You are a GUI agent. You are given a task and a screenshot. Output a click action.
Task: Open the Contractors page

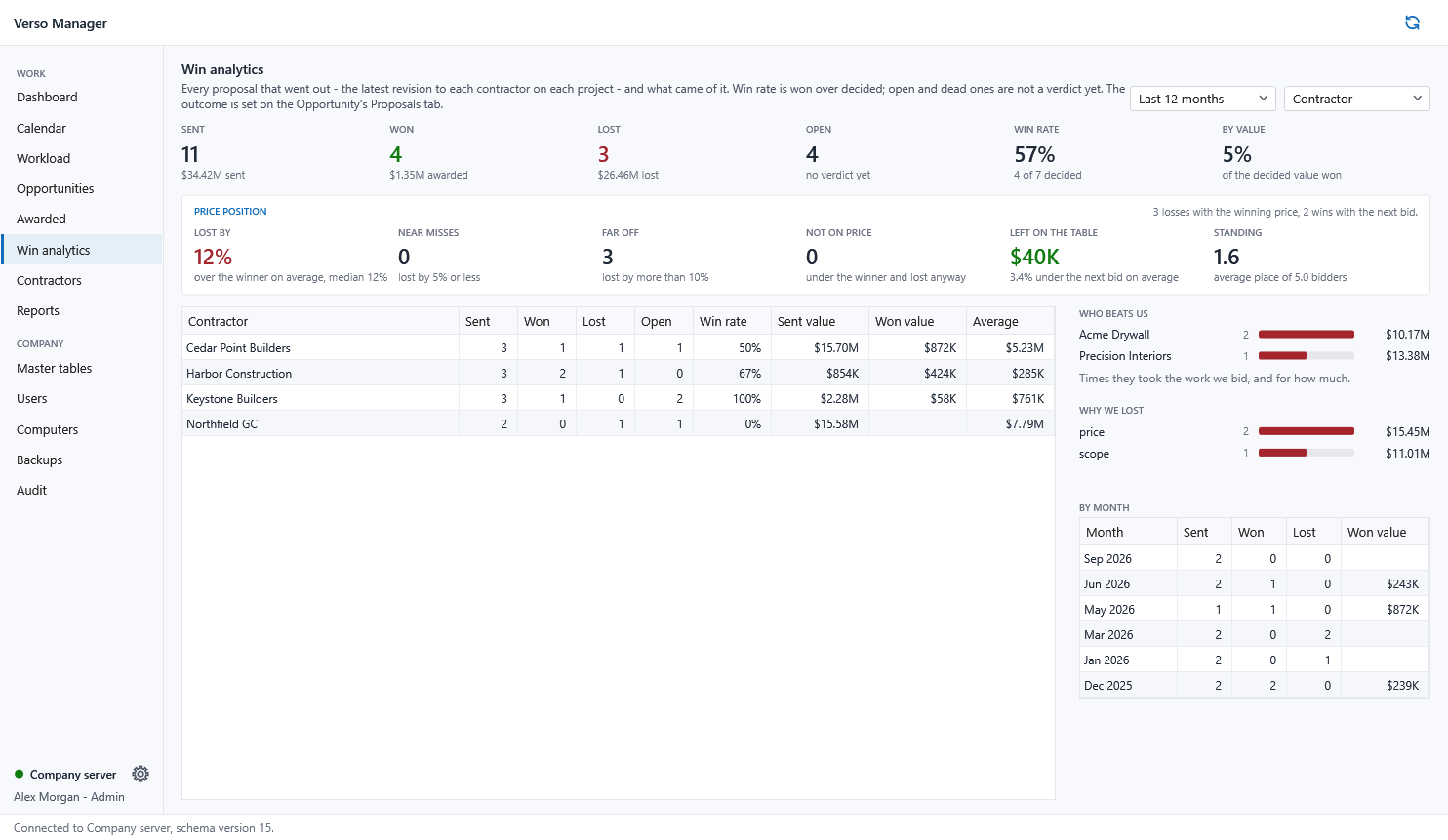82,280
